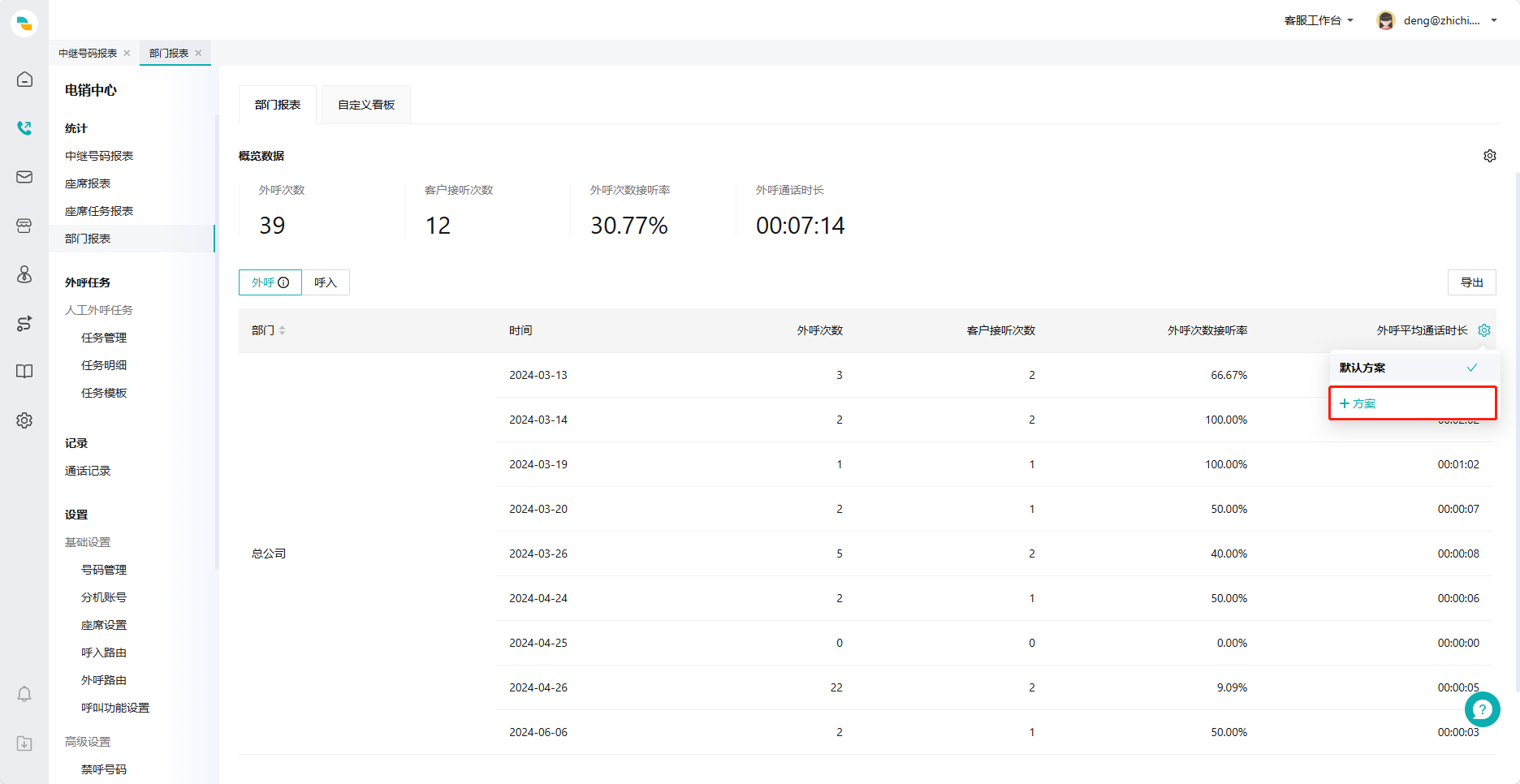Open 中继号码报表 in sidebar

tap(99, 156)
